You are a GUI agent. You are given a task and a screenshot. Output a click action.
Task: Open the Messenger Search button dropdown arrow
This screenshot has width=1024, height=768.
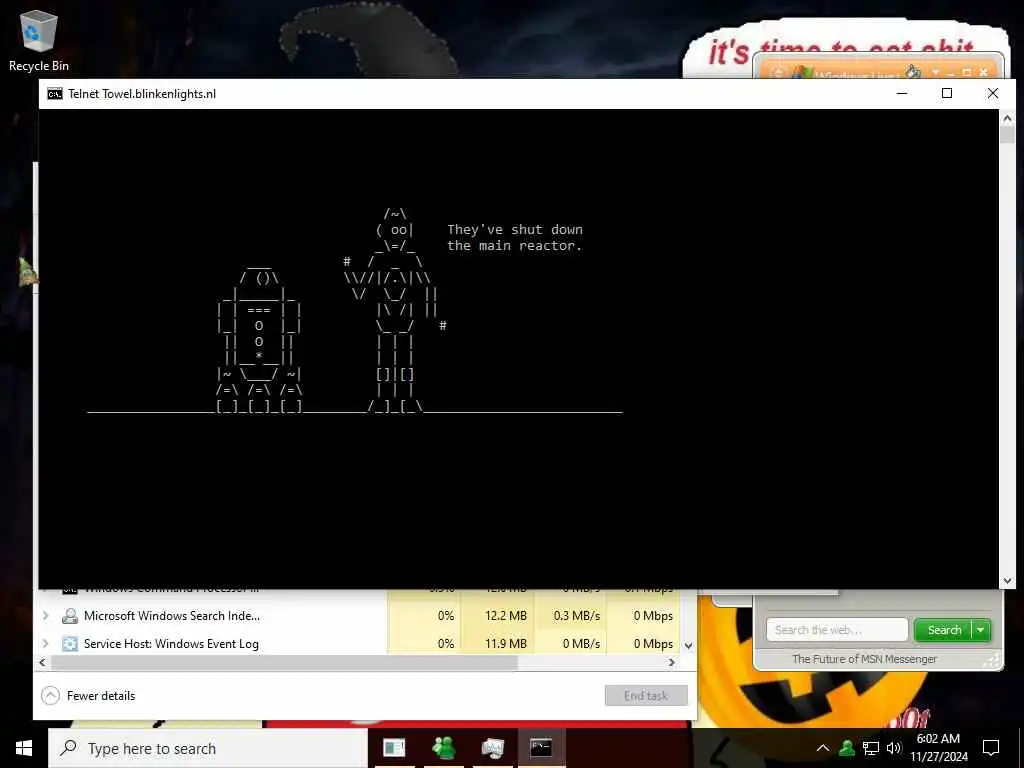980,630
